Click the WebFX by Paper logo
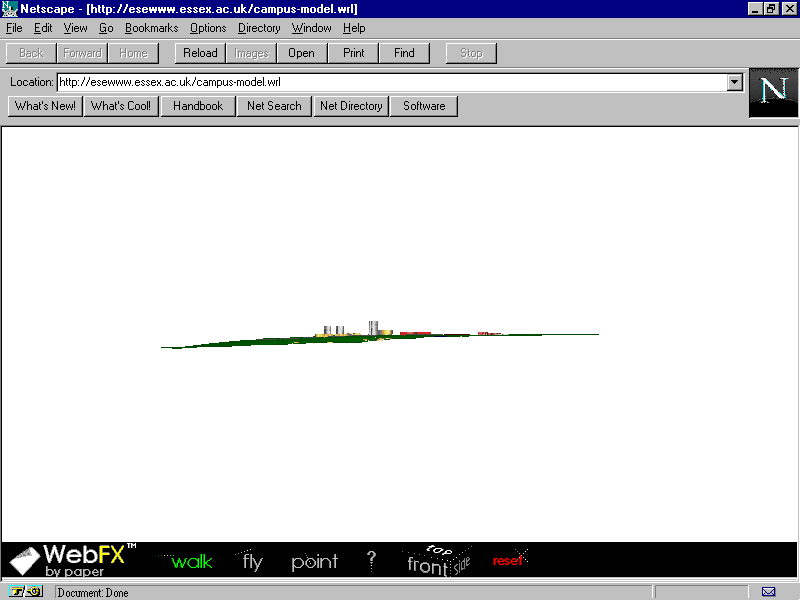Viewport: 800px width, 600px height. (70, 560)
